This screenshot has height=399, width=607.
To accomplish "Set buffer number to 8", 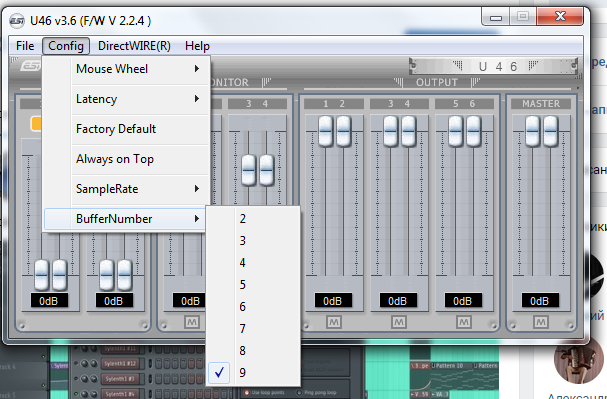I will click(253, 351).
